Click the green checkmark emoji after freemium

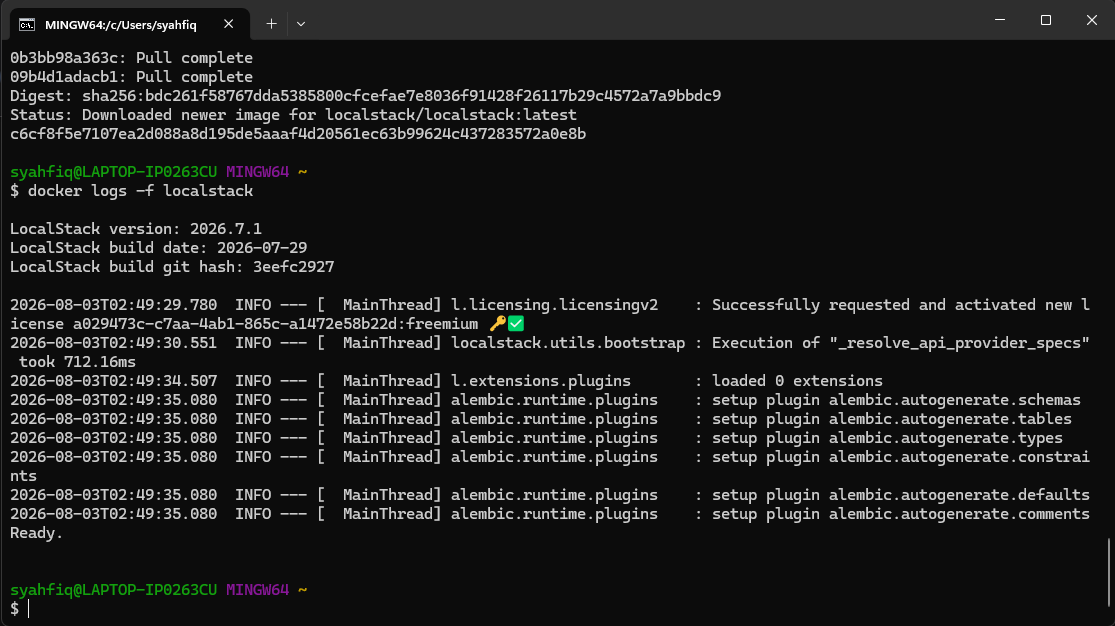516,324
